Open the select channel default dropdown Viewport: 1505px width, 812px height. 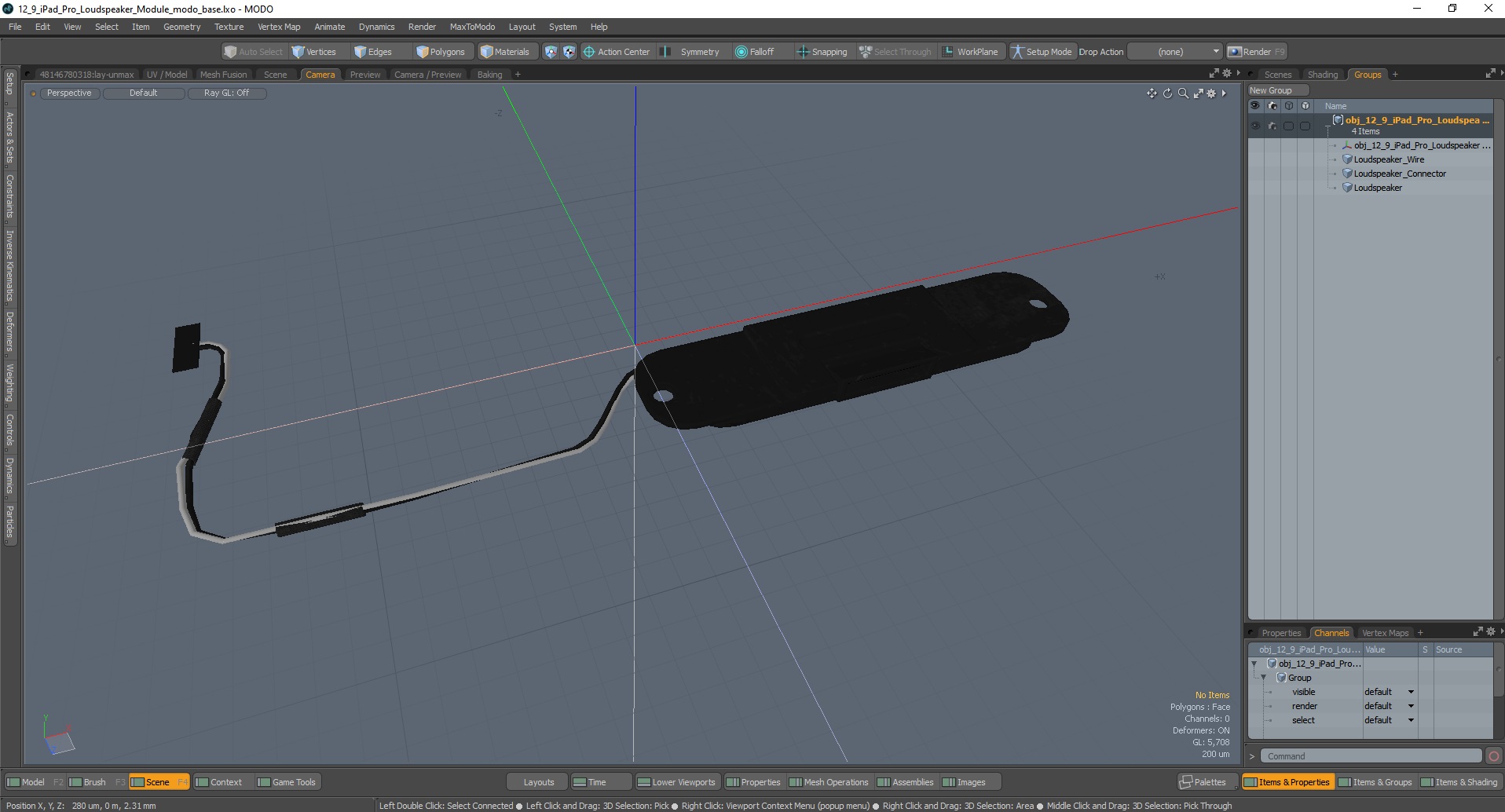click(1389, 720)
